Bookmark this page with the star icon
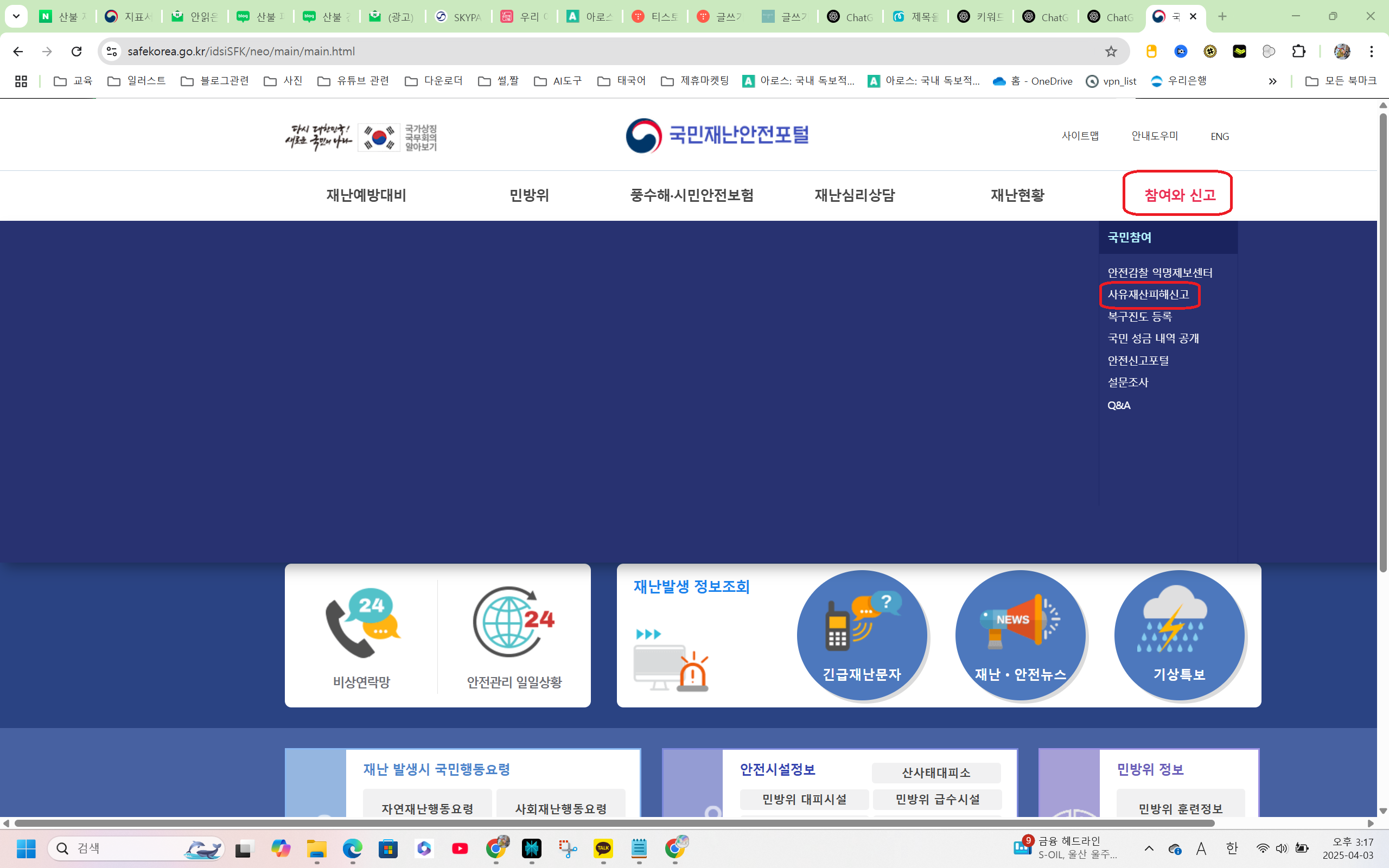This screenshot has height=868, width=1389. [x=1111, y=51]
